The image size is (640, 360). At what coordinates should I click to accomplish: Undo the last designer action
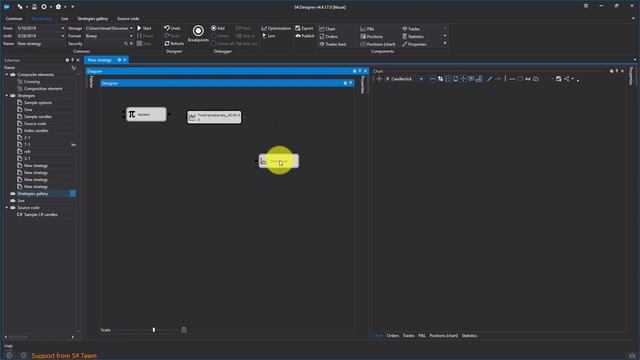172,28
